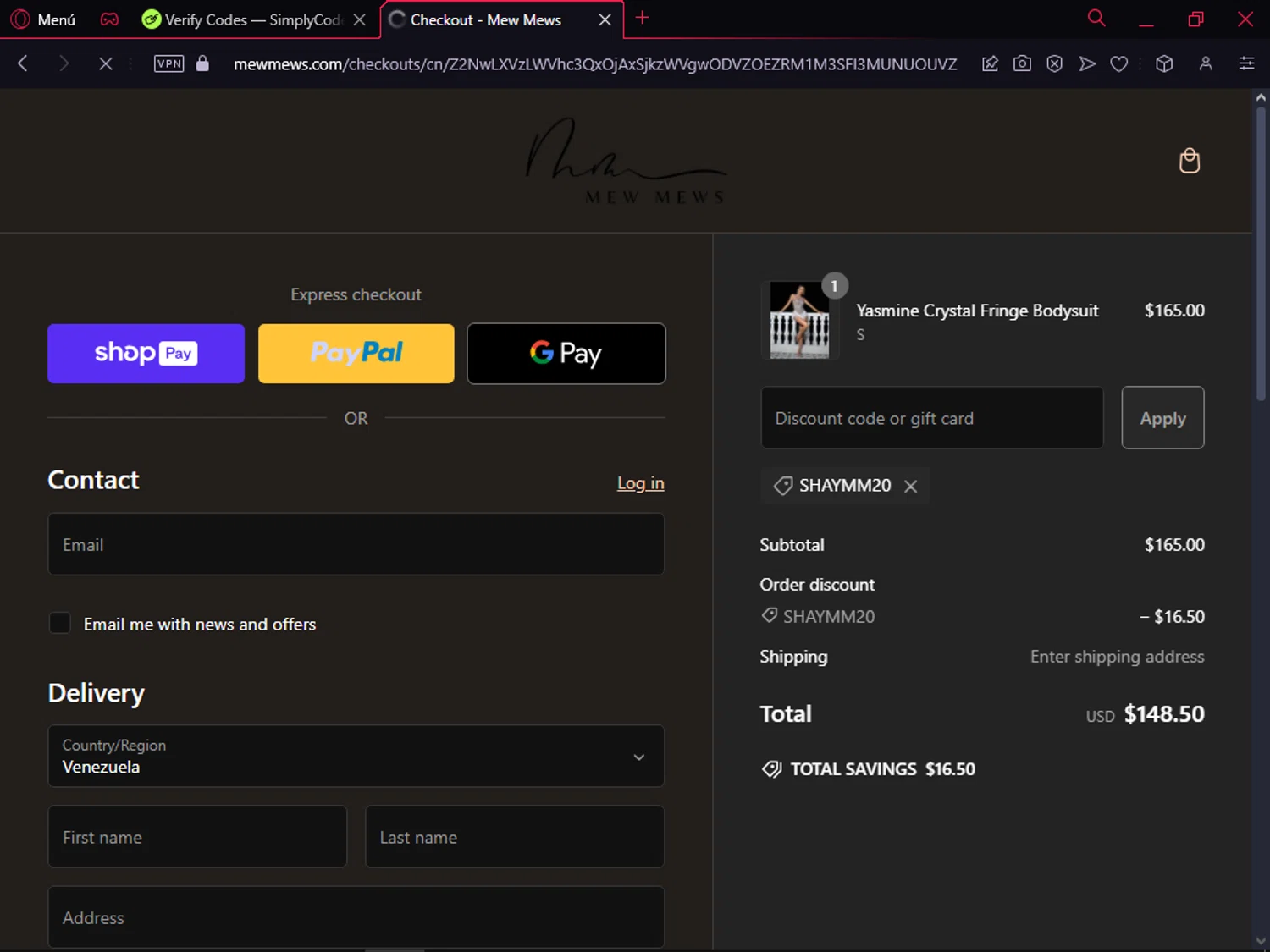Switch to Checkout - Mew Mews tab
This screenshot has width=1270, height=952.
tap(487, 19)
